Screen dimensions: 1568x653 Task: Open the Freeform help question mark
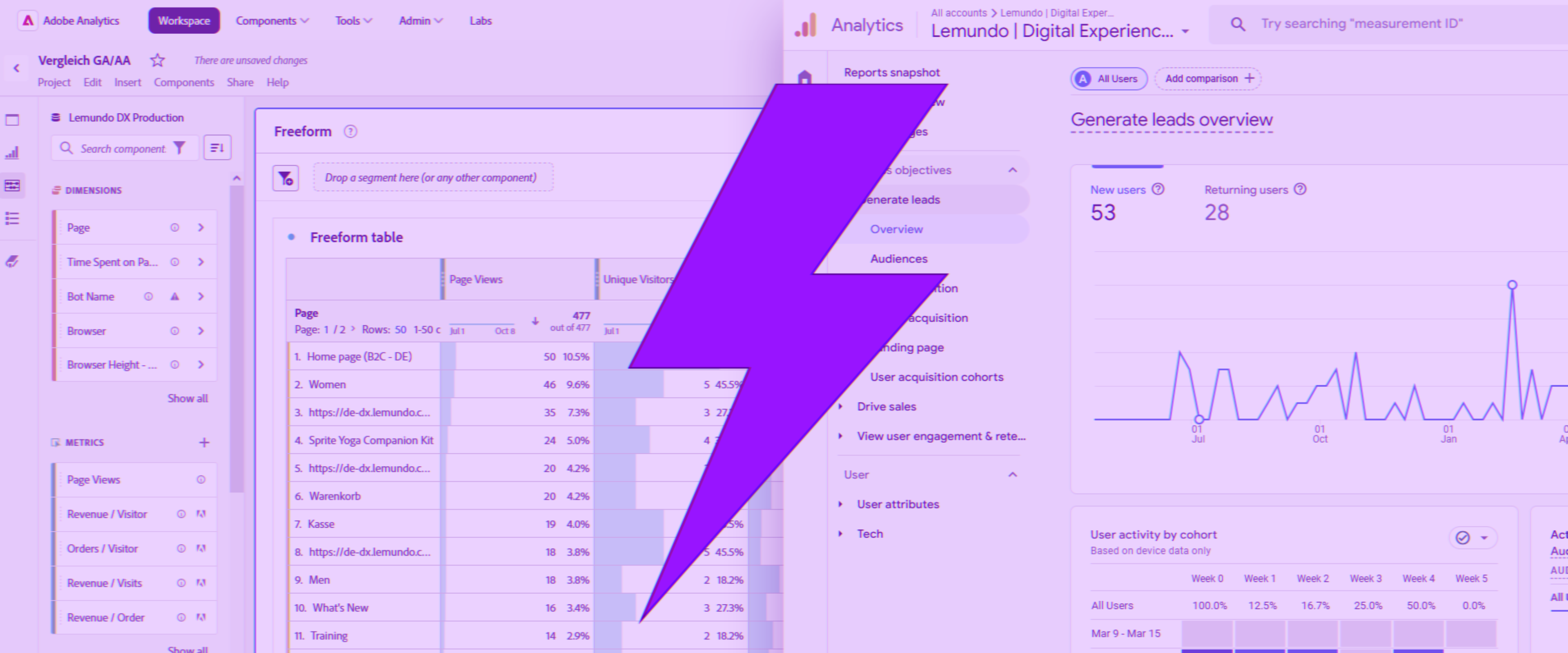click(x=351, y=131)
